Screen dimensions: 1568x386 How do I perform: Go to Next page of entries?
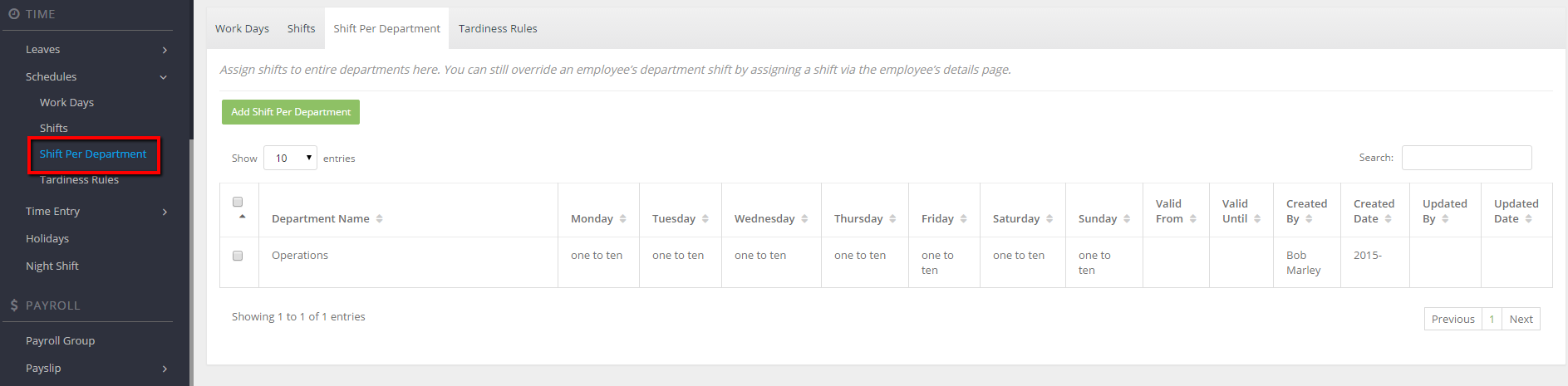pos(1521,319)
